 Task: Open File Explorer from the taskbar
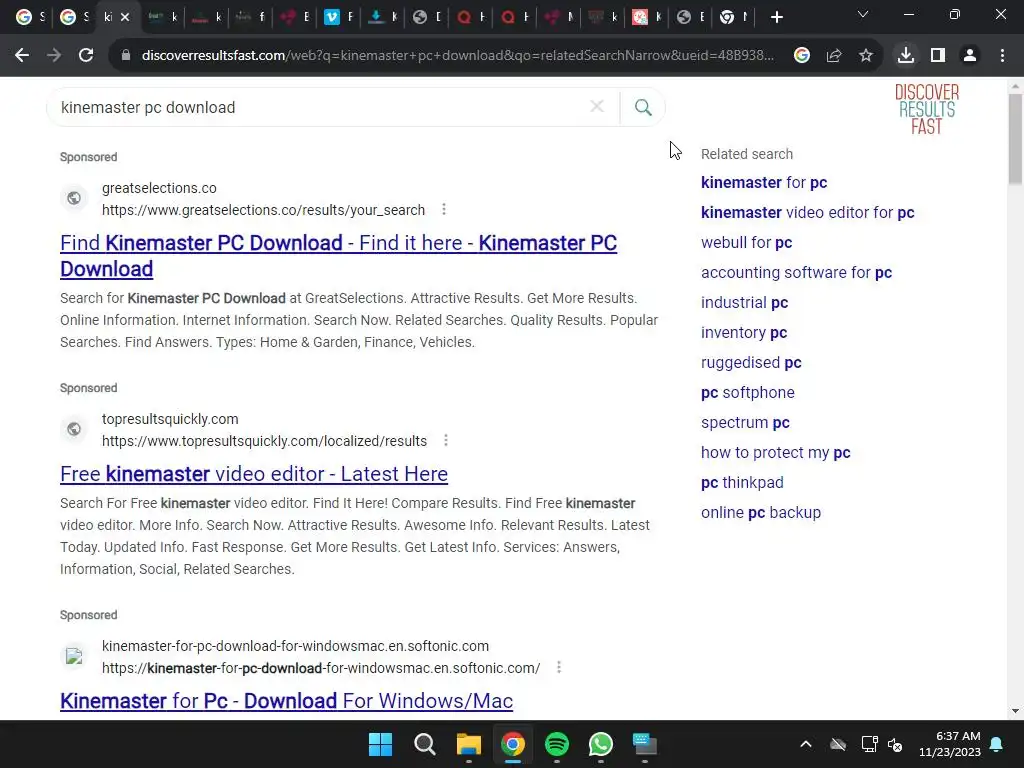468,744
